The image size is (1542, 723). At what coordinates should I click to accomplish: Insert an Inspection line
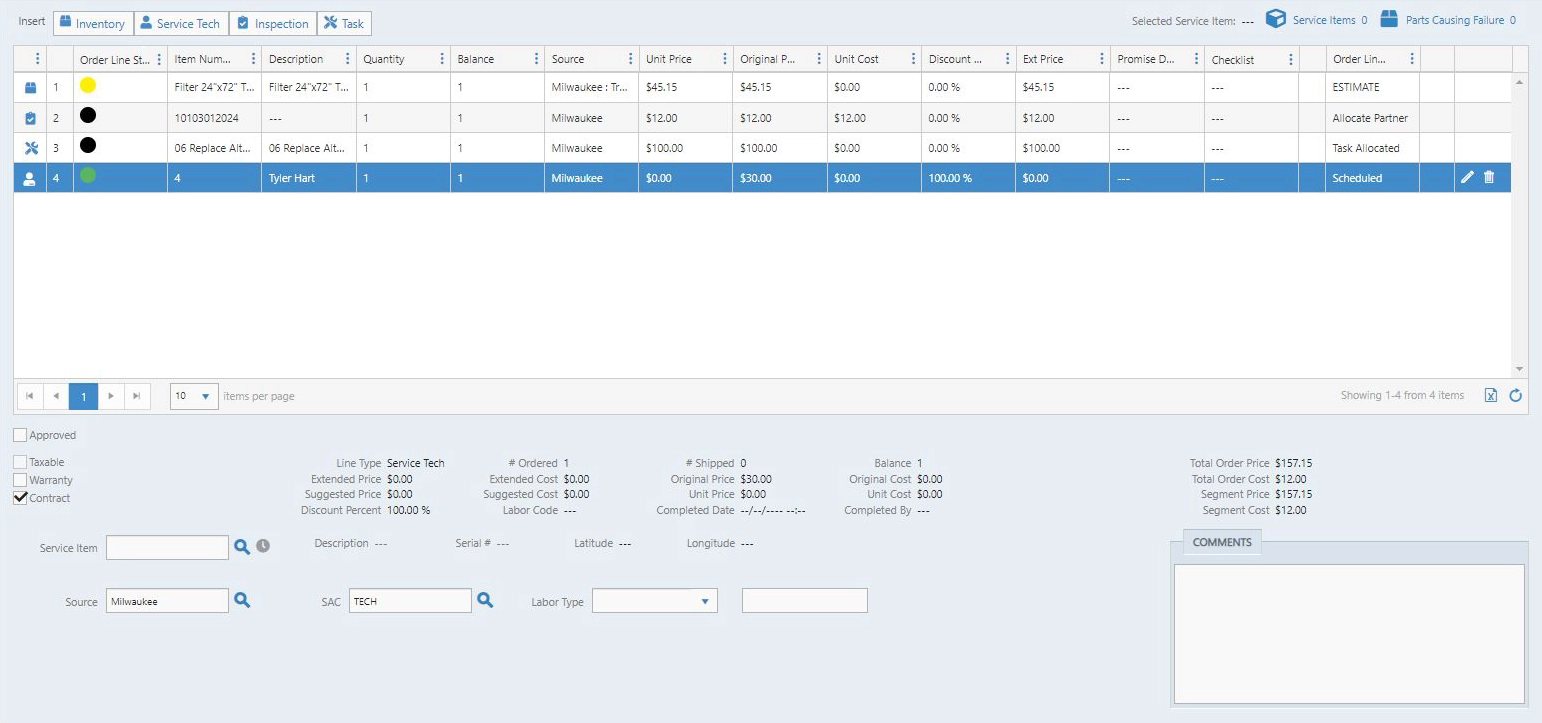[273, 23]
